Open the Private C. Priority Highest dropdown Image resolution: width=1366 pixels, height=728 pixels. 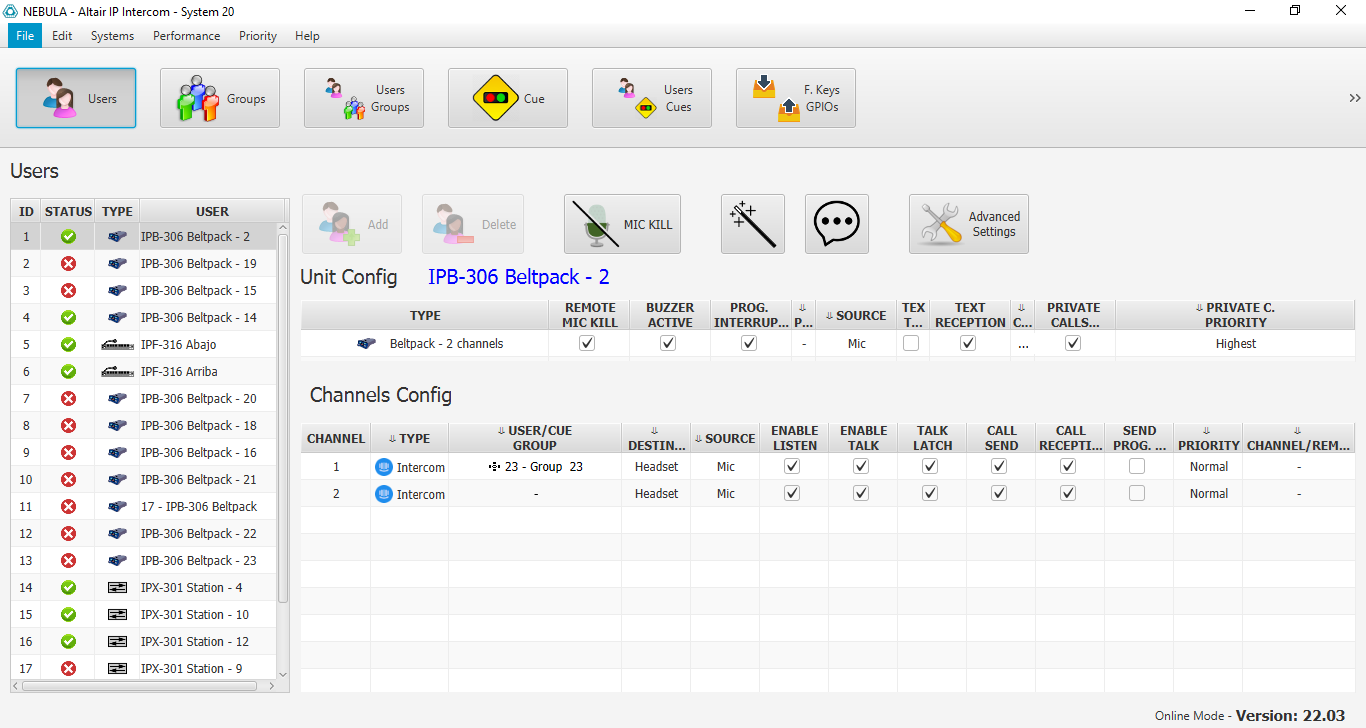coord(1235,344)
